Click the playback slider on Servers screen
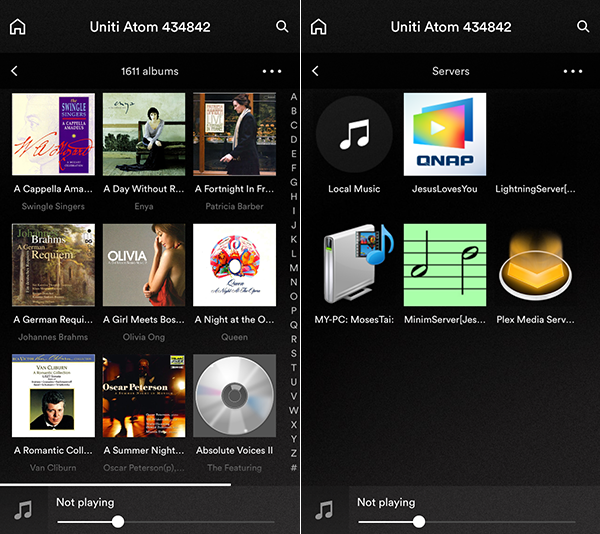Viewport: 600px width, 534px height. [418, 521]
